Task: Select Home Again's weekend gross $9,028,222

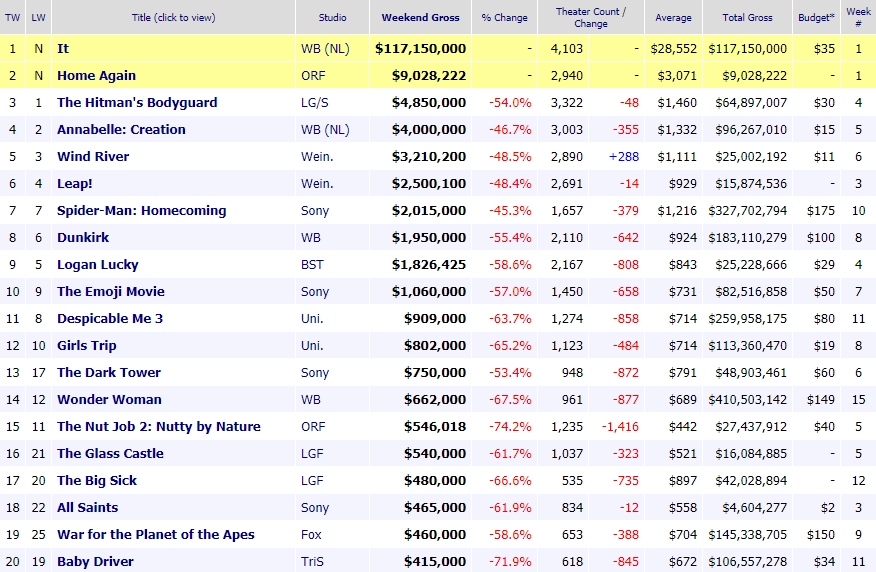Action: [429, 75]
